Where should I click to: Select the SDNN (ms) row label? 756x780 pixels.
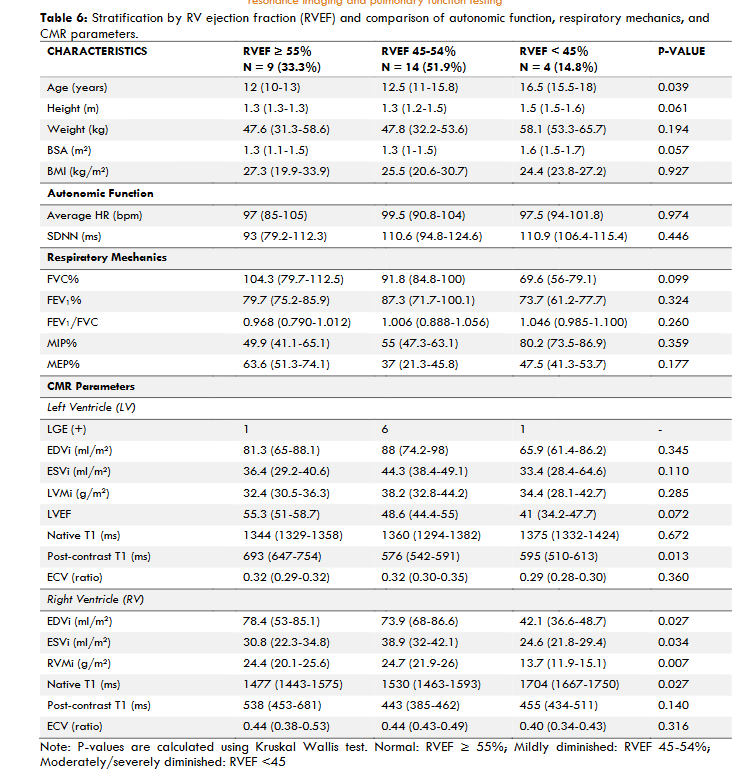click(x=75, y=235)
